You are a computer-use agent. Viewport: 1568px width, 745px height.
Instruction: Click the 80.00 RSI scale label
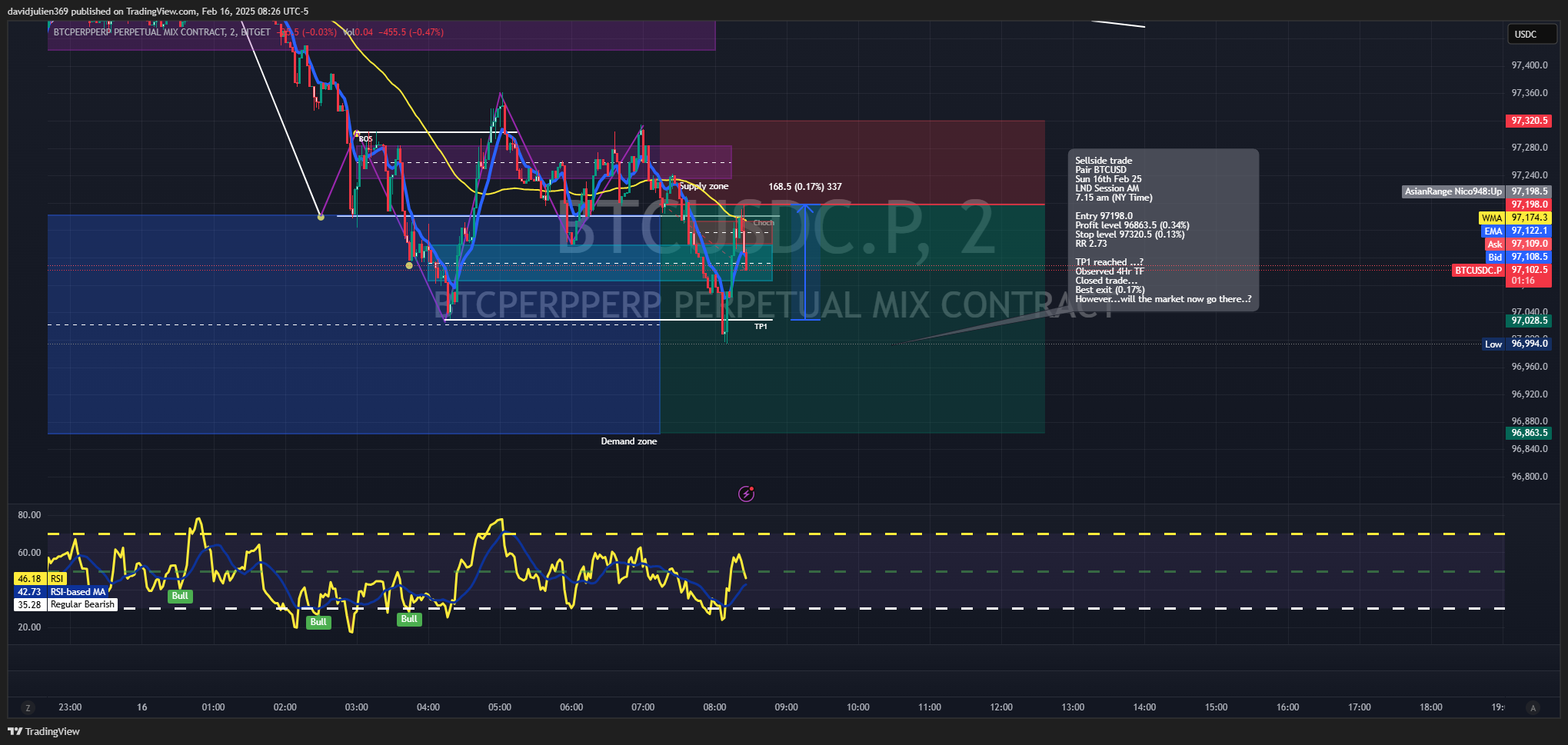tap(29, 515)
